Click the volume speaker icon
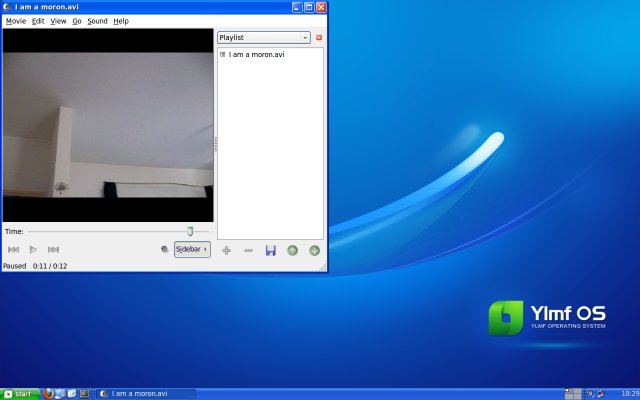Image resolution: width=640 pixels, height=400 pixels. click(164, 249)
